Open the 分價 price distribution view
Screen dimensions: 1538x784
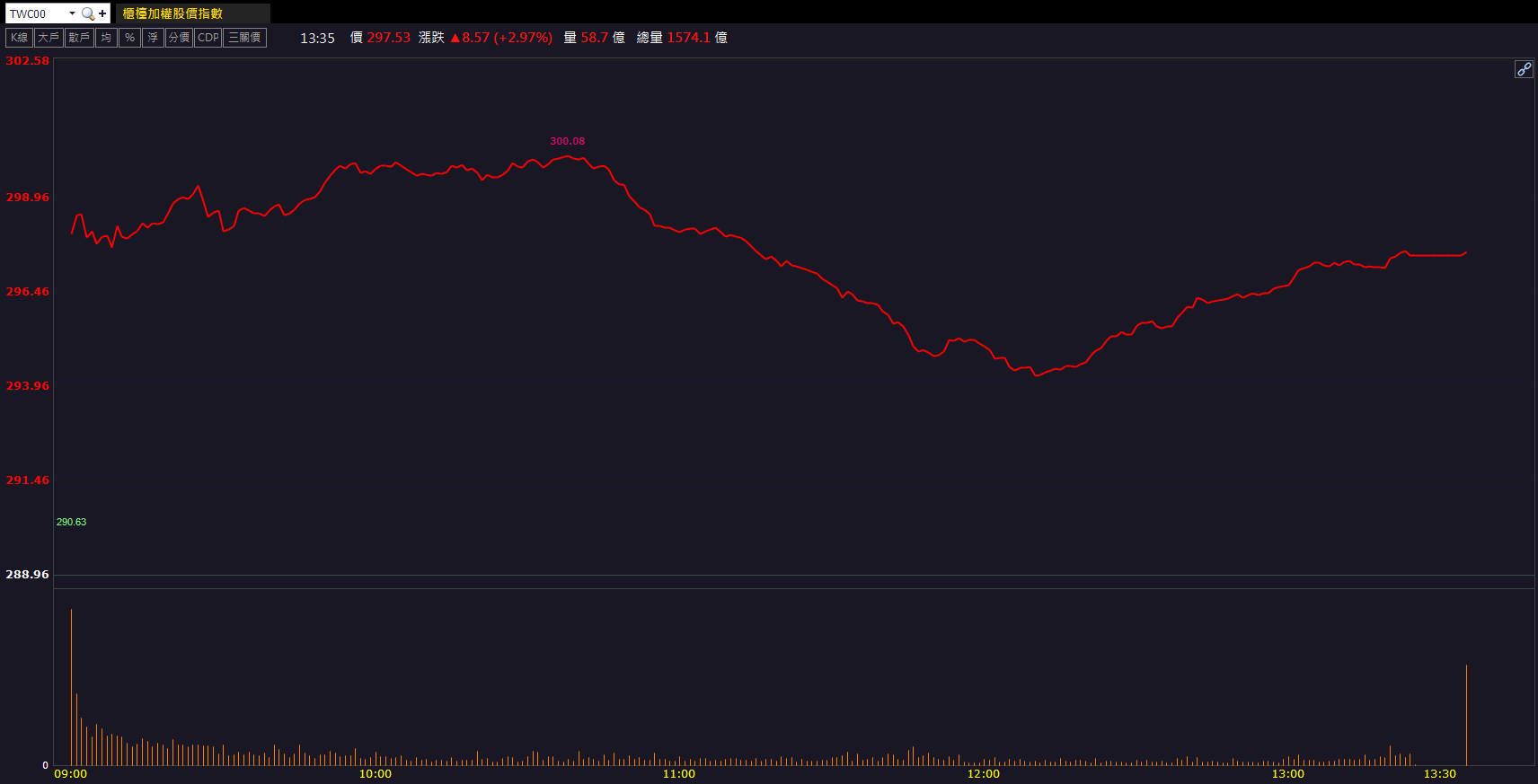point(179,38)
